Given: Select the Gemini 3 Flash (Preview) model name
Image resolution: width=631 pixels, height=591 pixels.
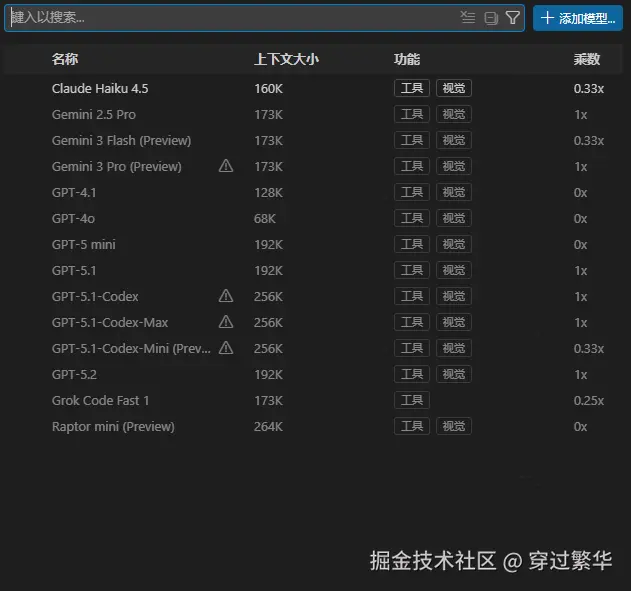Looking at the screenshot, I should pyautogui.click(x=121, y=141).
